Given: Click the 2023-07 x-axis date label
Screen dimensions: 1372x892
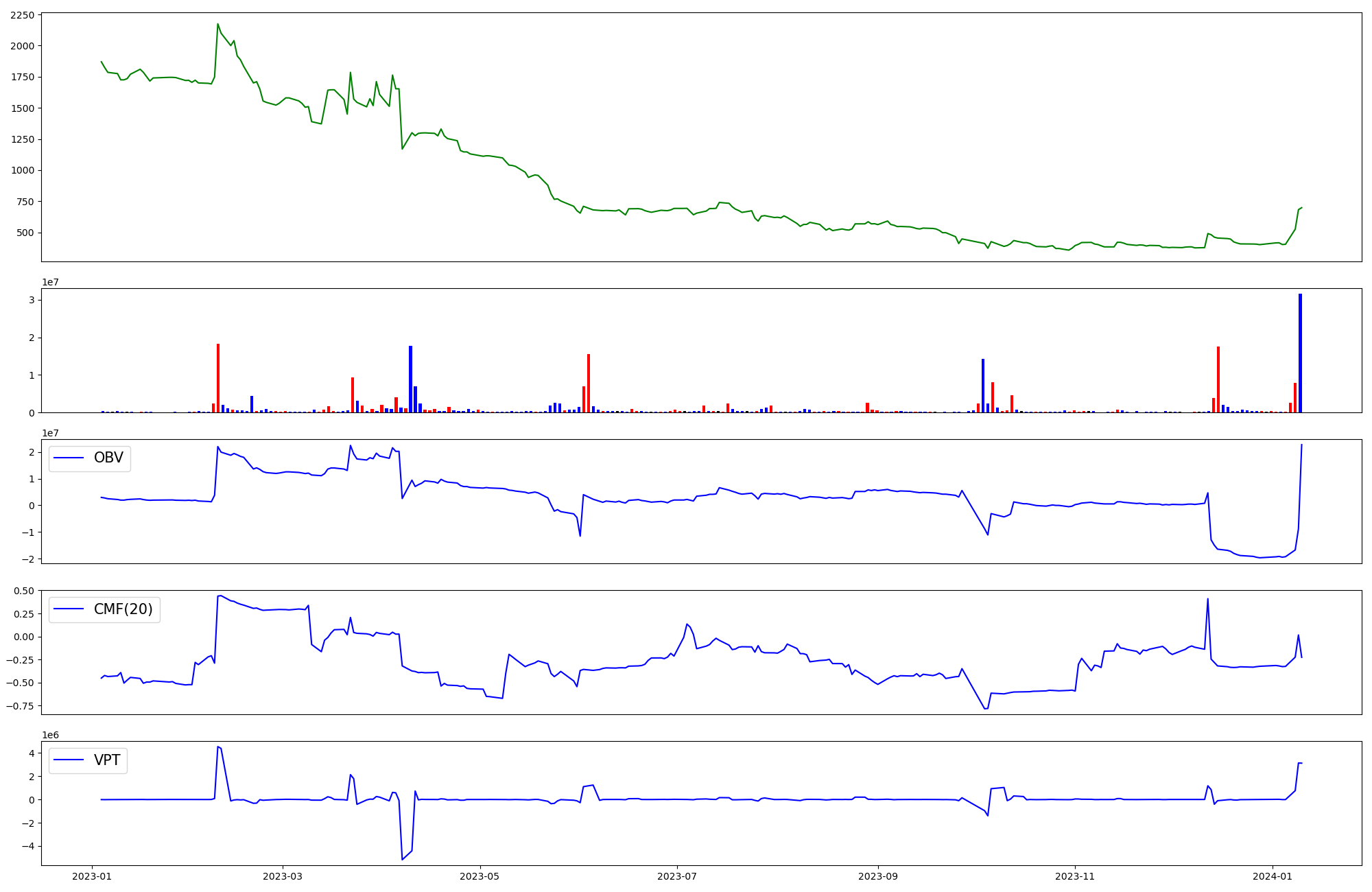Looking at the screenshot, I should point(677,876).
